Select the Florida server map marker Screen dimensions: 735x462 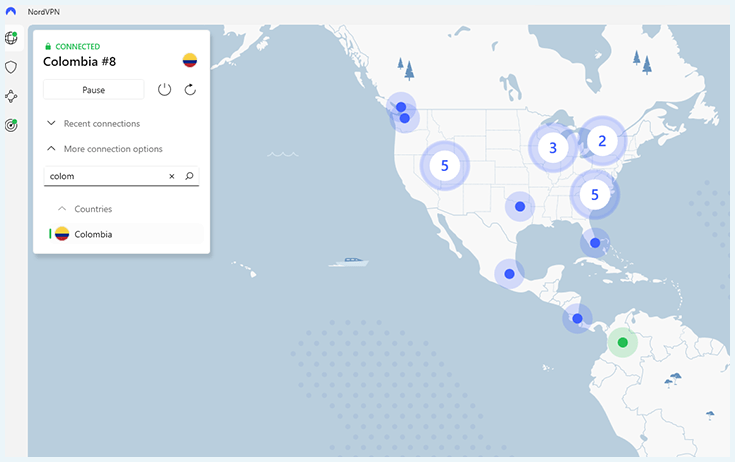(595, 243)
